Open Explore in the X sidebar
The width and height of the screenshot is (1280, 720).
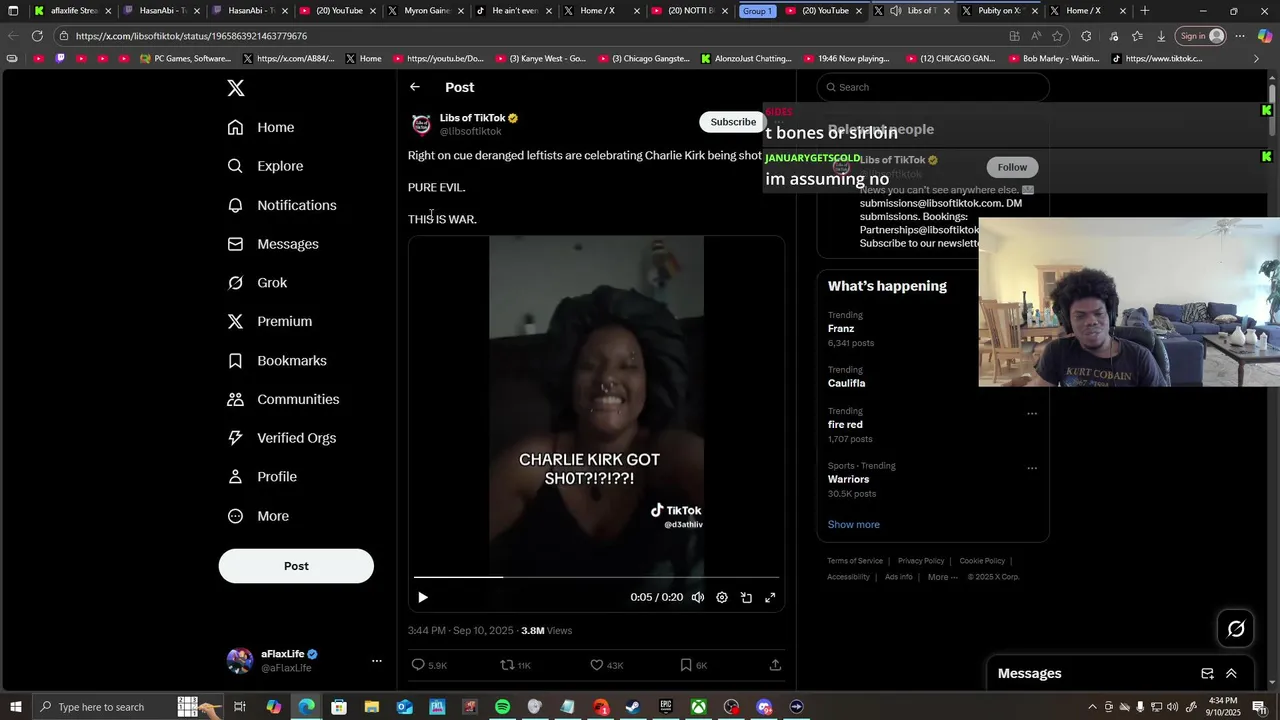(x=265, y=166)
